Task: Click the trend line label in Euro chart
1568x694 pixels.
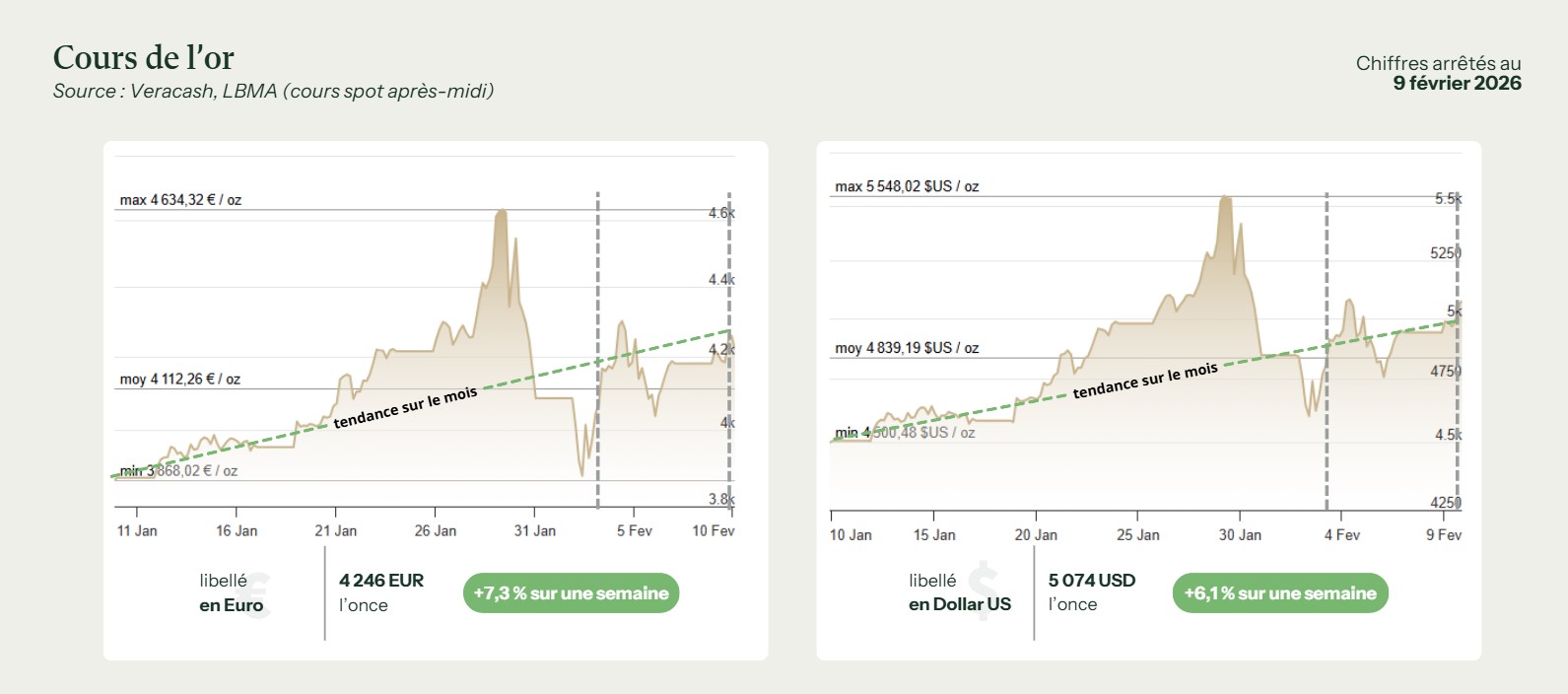Action: (405, 407)
